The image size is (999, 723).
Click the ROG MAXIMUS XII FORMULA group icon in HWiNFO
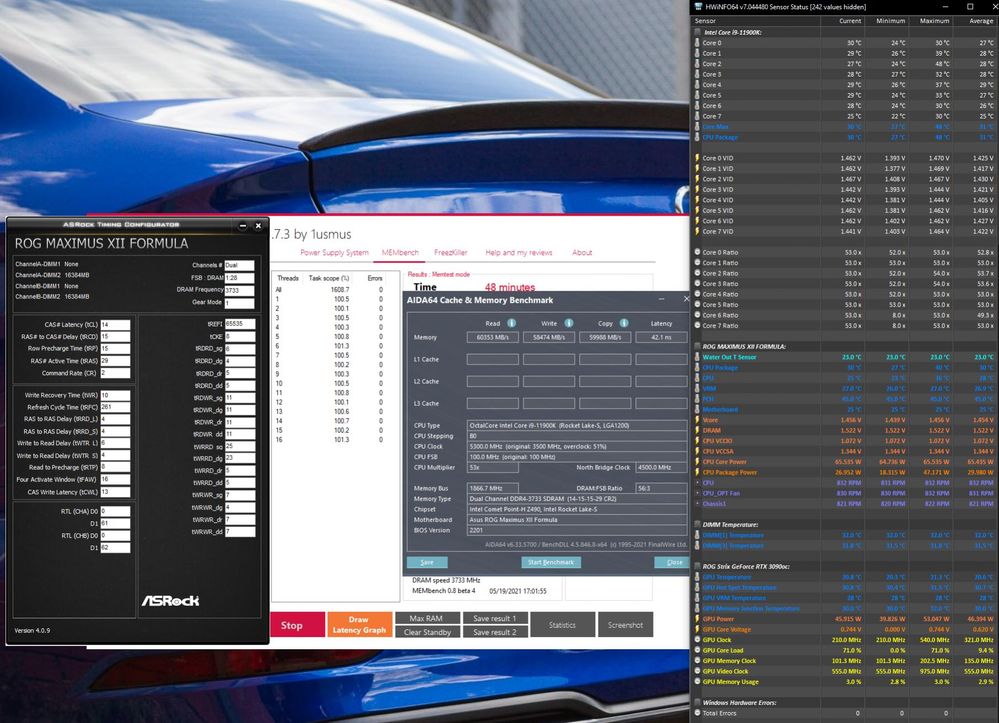tap(698, 347)
